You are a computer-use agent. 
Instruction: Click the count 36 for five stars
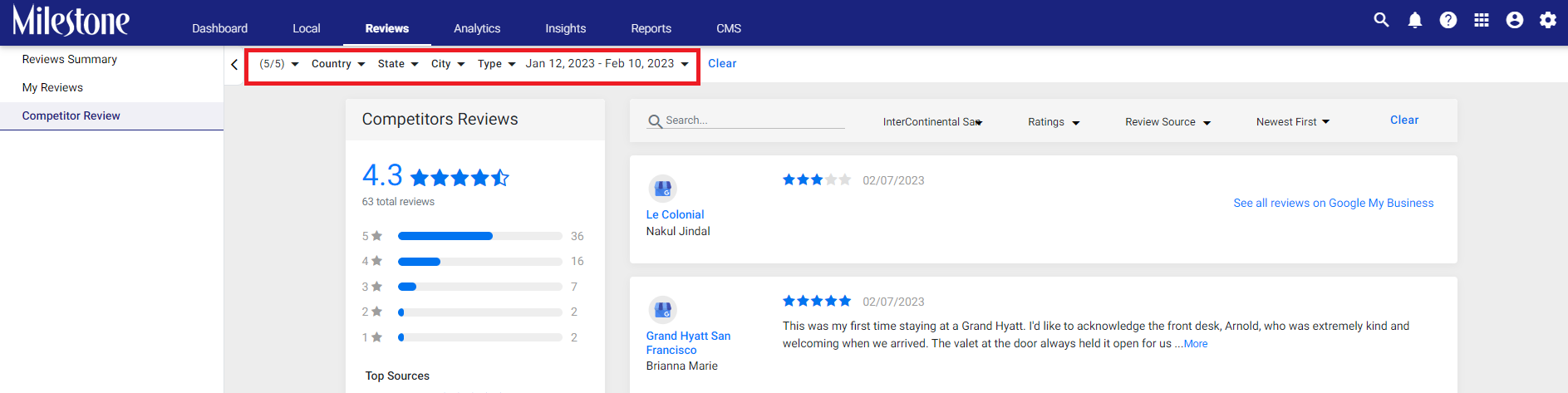pos(578,237)
